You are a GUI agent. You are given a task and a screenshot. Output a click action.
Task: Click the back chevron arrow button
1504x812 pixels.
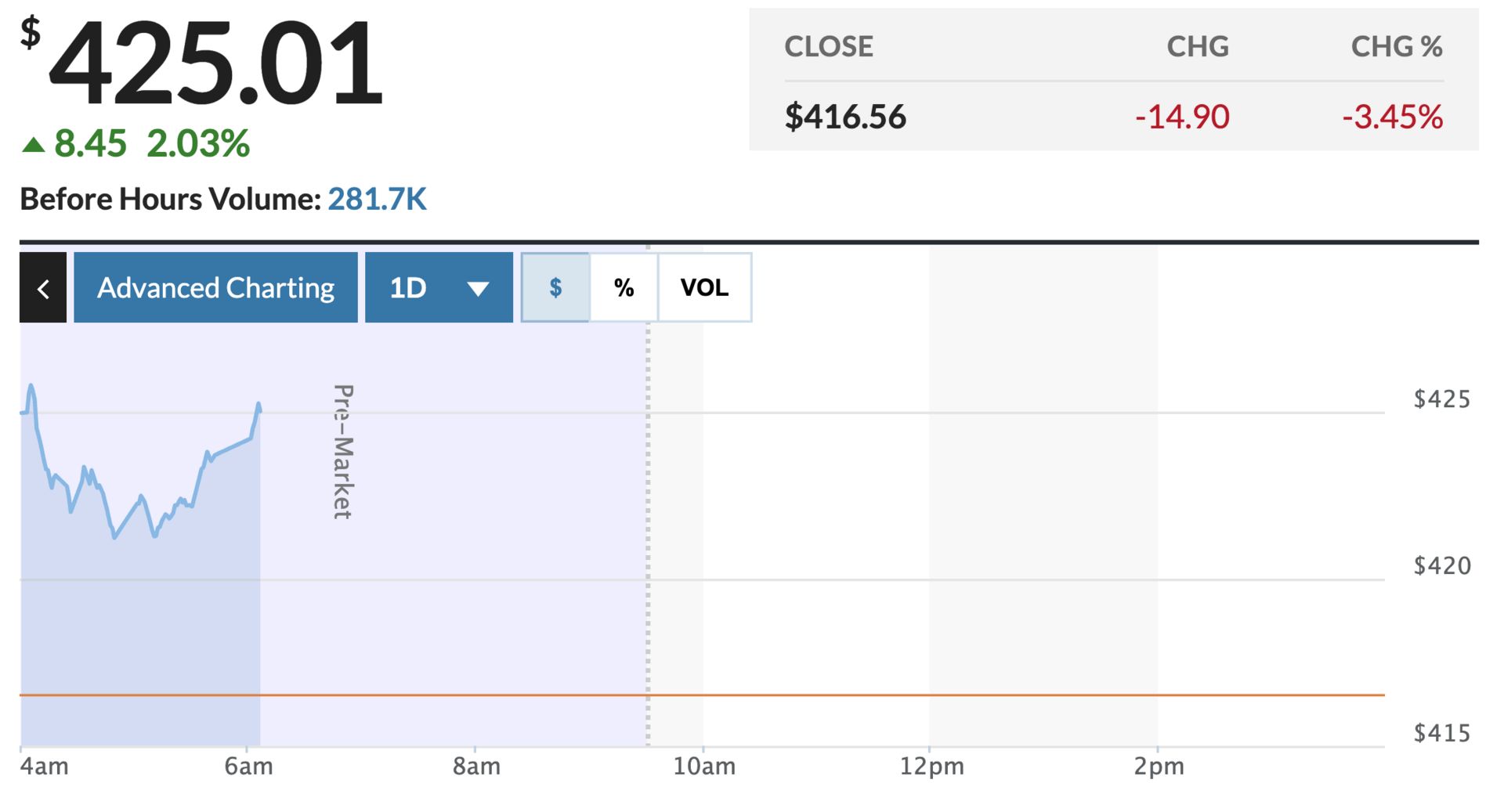(x=43, y=288)
